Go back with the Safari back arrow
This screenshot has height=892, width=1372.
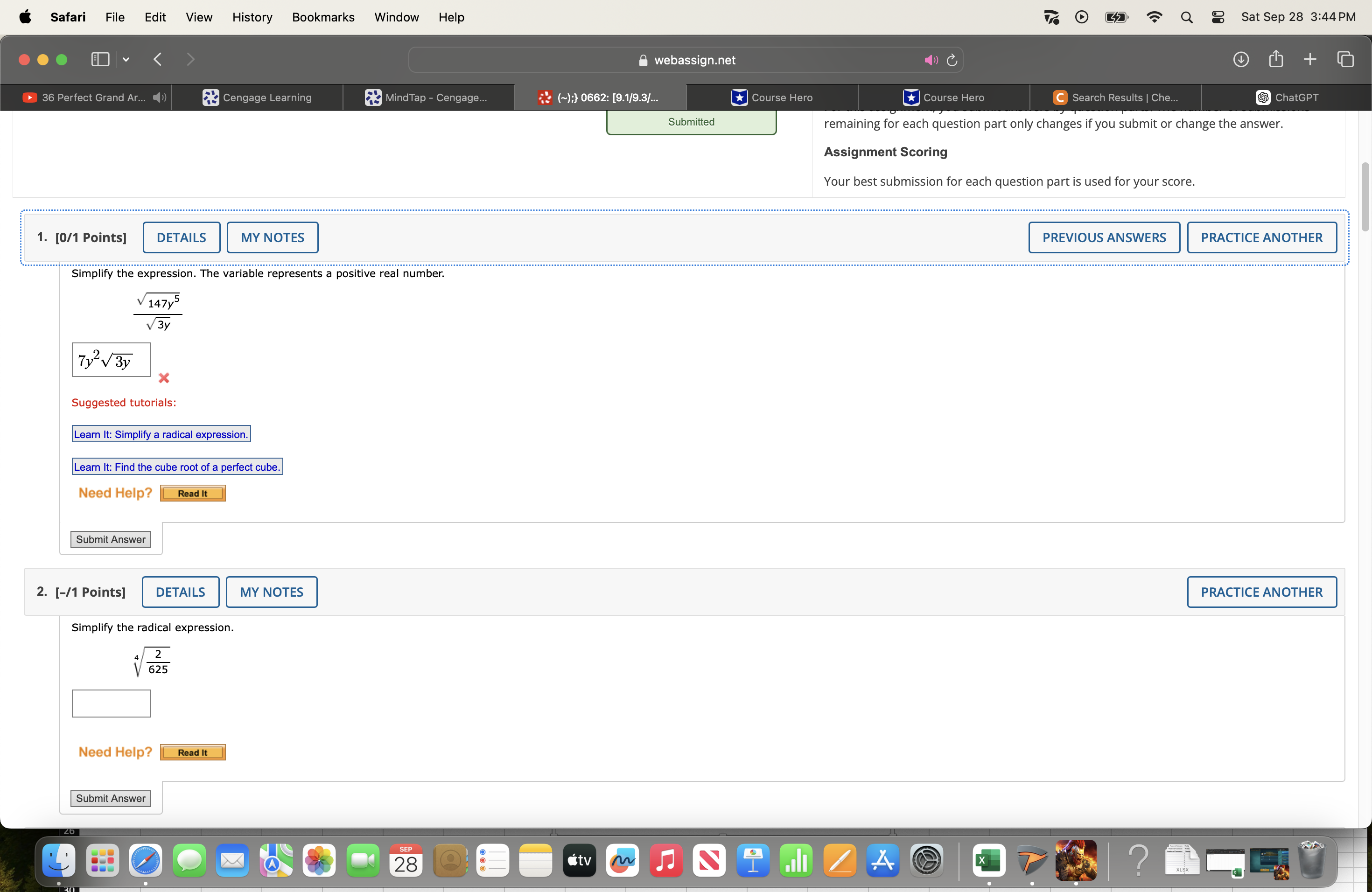pos(157,59)
